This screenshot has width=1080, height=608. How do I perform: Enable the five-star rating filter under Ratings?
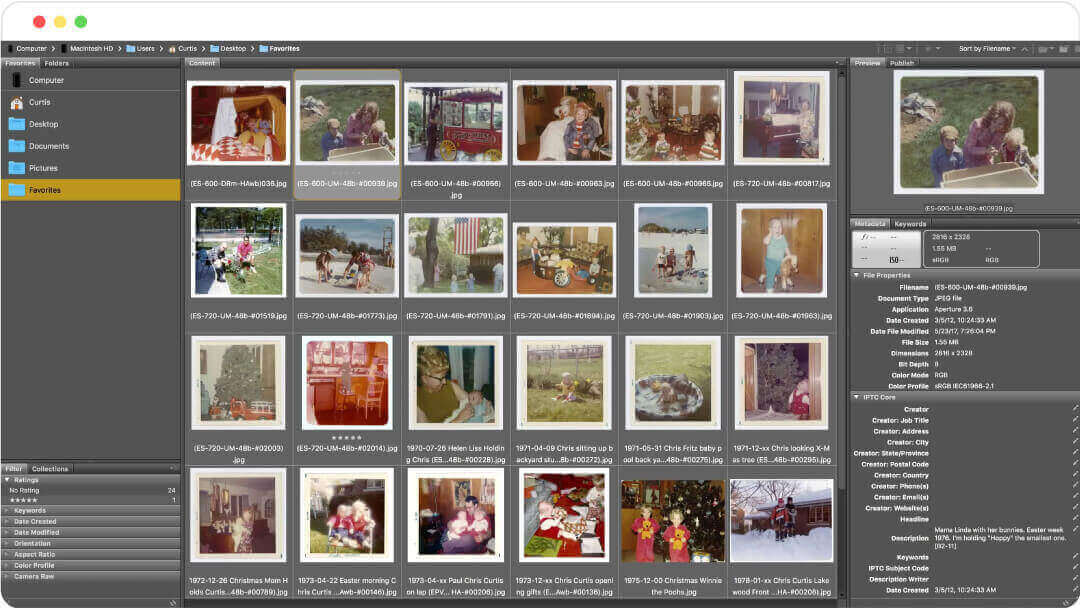pos(25,499)
